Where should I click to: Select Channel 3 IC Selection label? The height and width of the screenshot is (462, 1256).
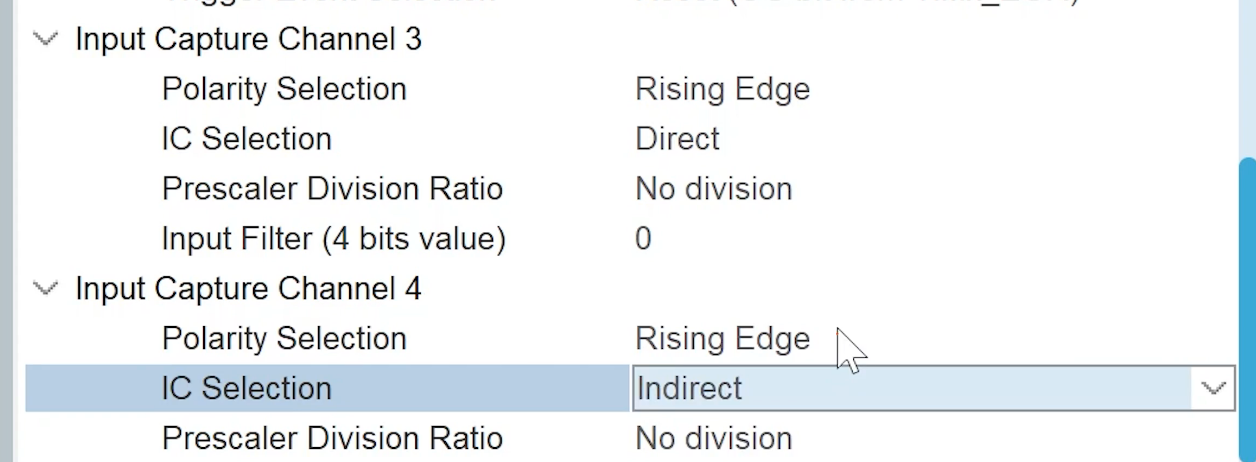click(246, 139)
